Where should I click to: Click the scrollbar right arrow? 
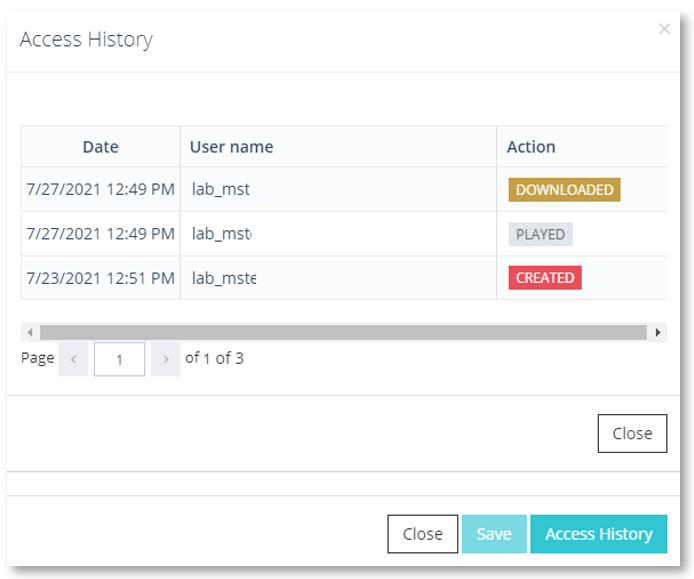pos(658,332)
